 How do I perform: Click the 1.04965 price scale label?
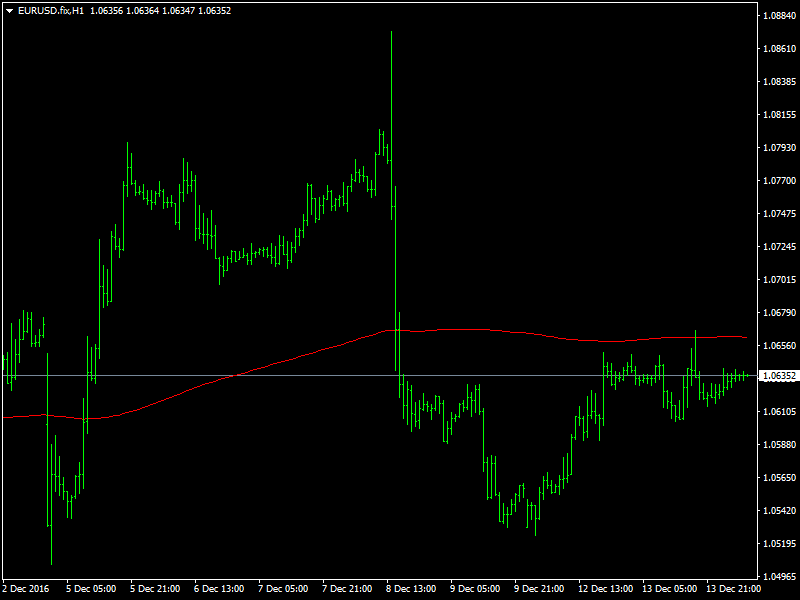pos(779,577)
